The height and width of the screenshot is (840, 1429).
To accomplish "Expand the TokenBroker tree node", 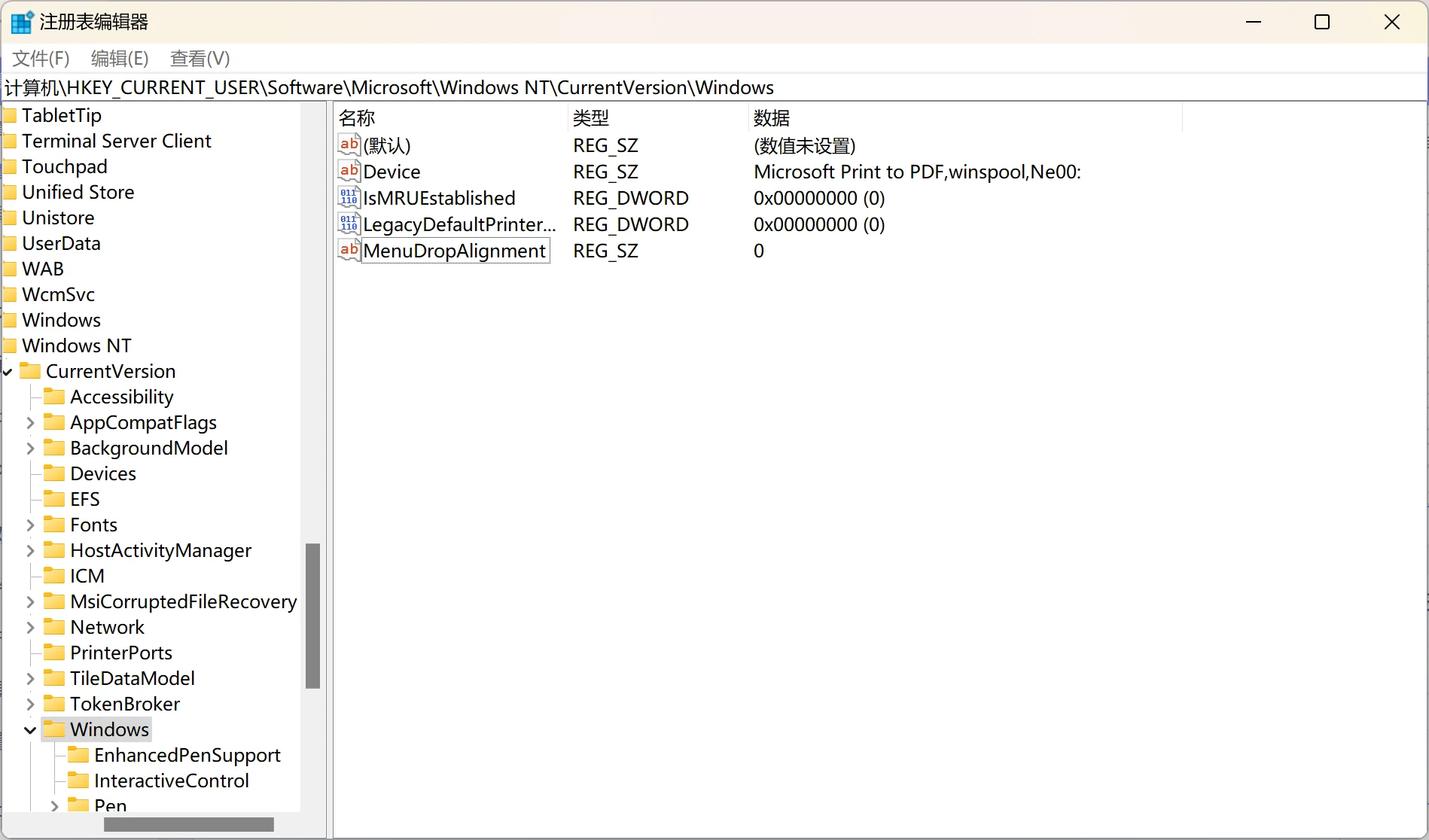I will 30,705.
